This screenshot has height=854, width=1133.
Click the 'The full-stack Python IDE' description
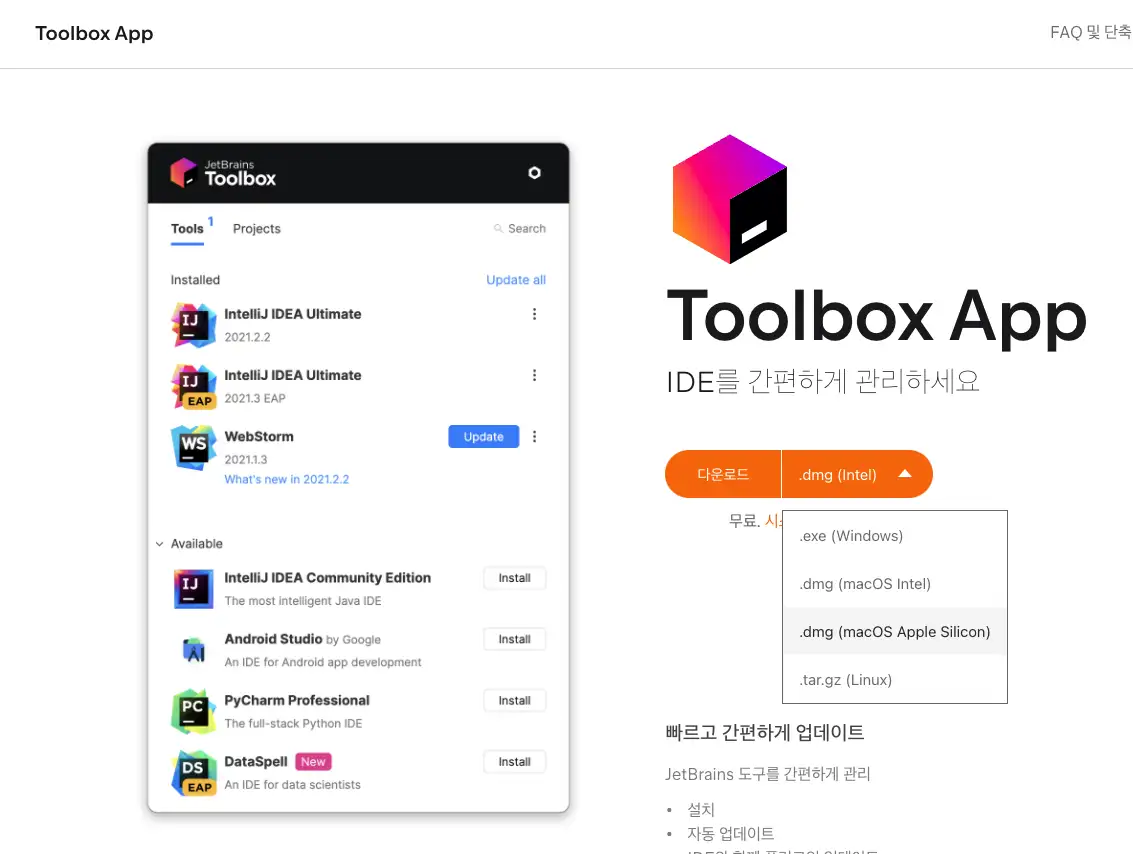click(293, 723)
